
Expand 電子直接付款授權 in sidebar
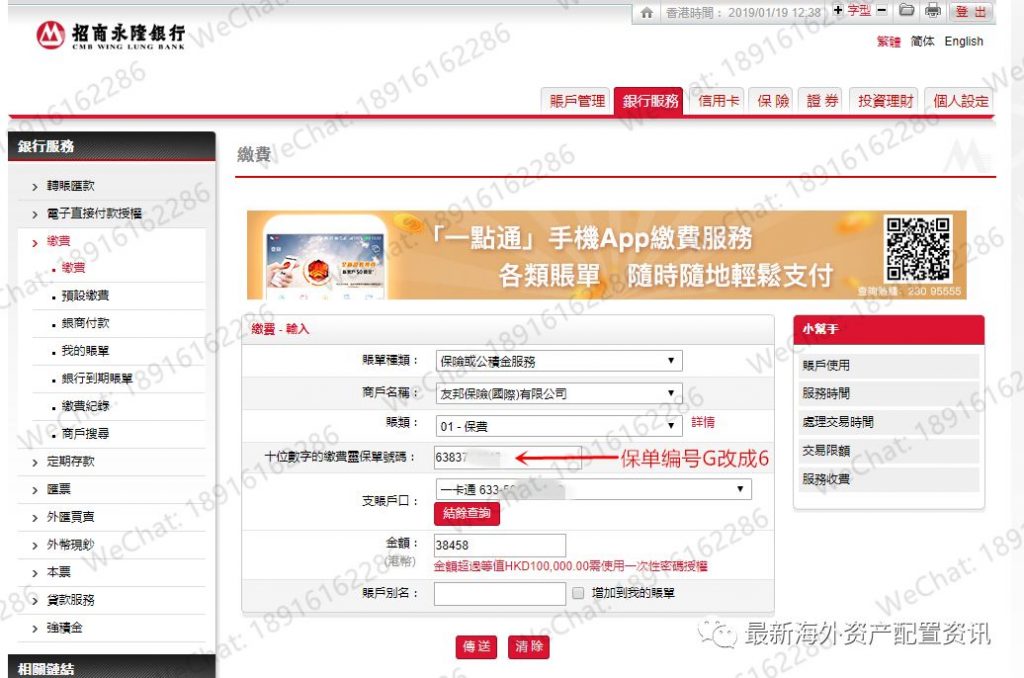pos(93,214)
